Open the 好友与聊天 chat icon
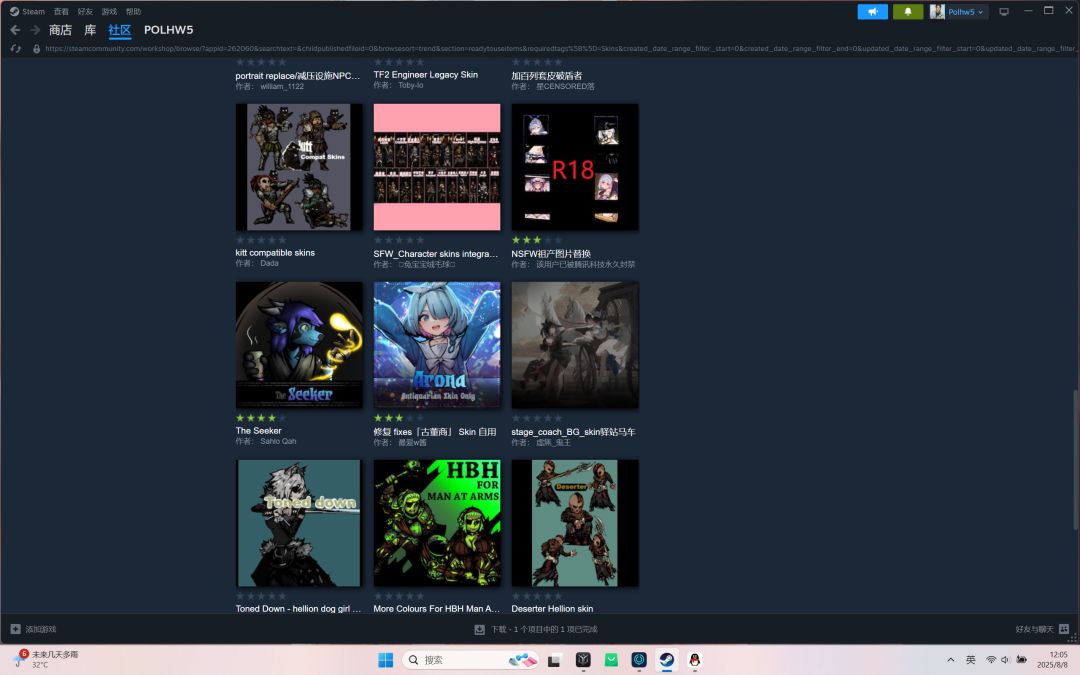 pos(1063,629)
